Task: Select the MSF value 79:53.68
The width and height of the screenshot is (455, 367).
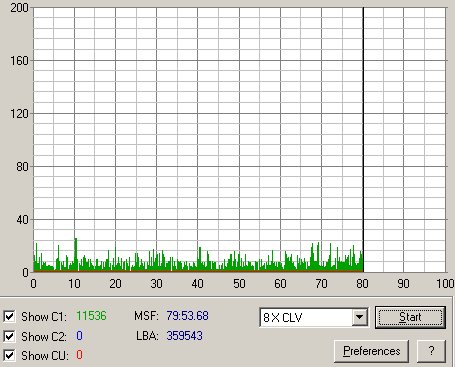Action: coord(187,316)
